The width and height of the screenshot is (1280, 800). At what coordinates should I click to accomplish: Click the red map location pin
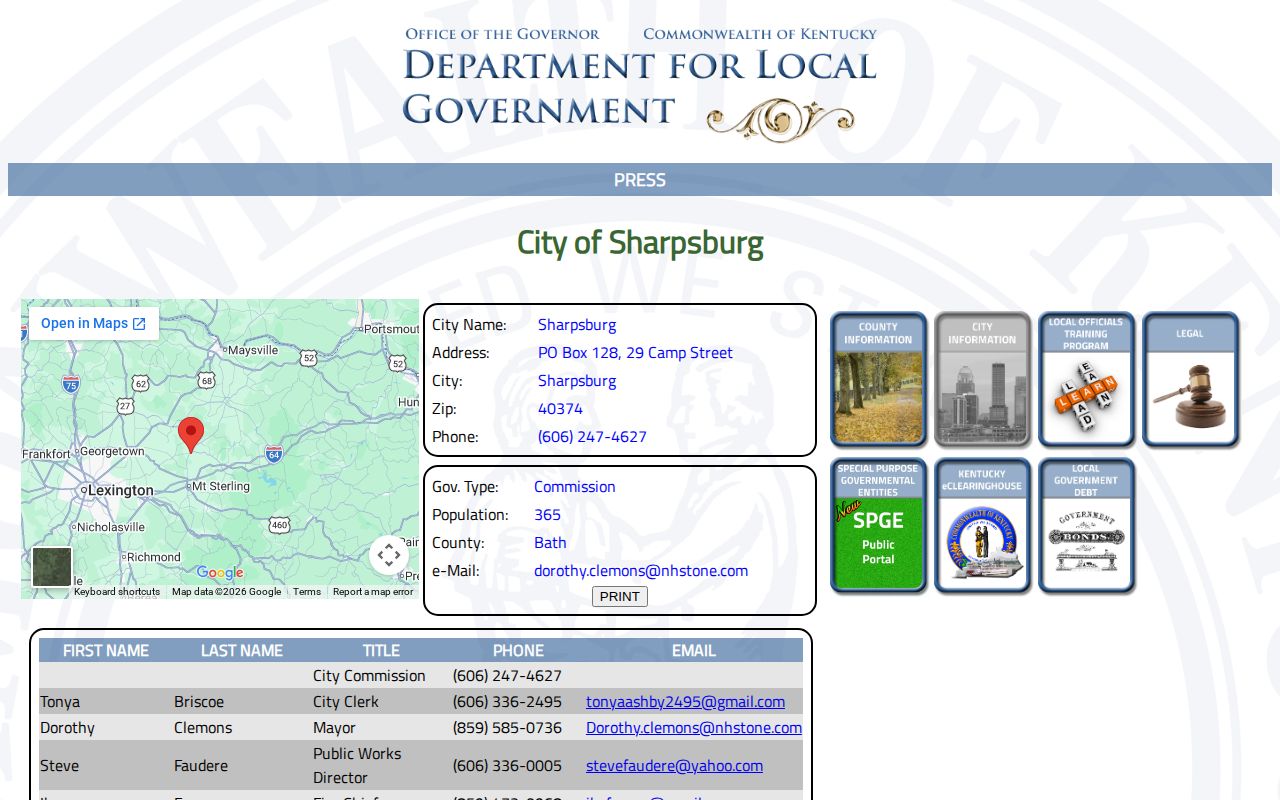(x=191, y=435)
